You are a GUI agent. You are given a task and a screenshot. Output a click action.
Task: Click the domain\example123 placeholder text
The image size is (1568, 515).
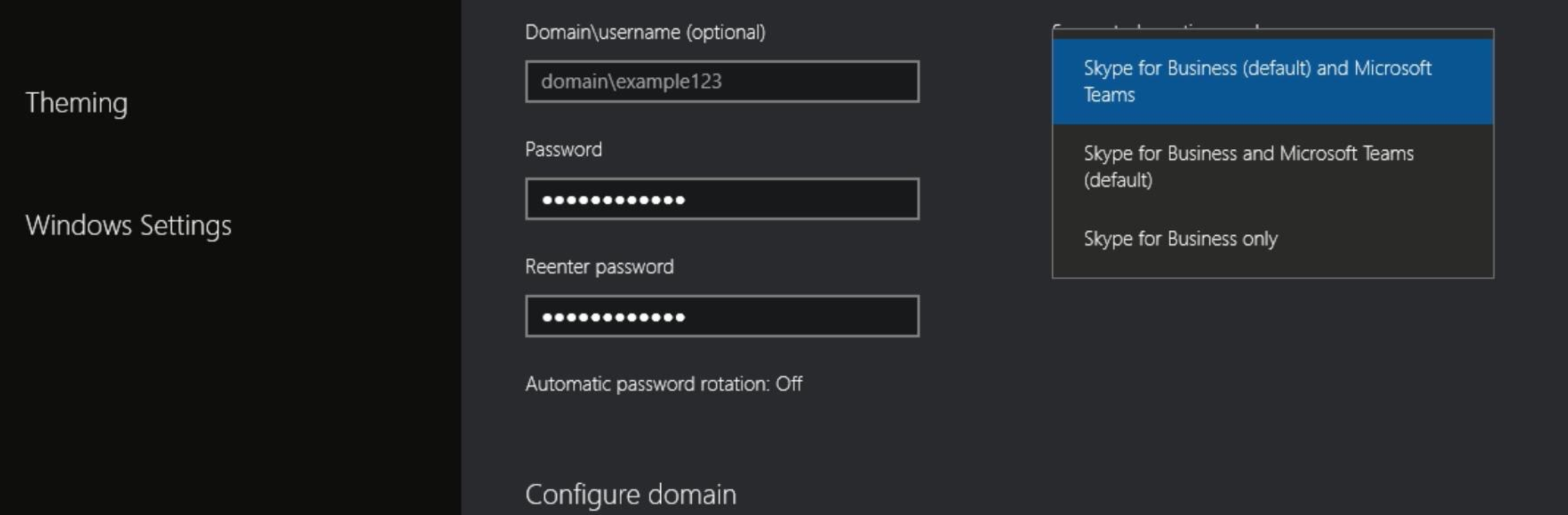(x=631, y=82)
